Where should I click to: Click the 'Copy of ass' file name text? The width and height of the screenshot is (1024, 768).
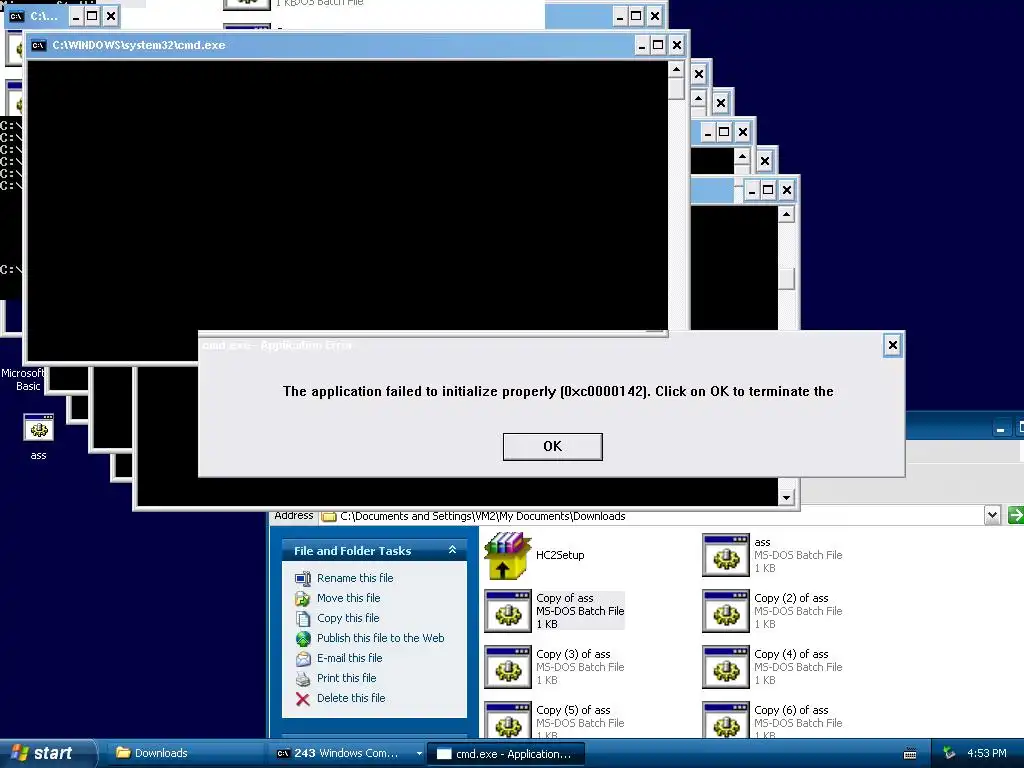click(564, 598)
